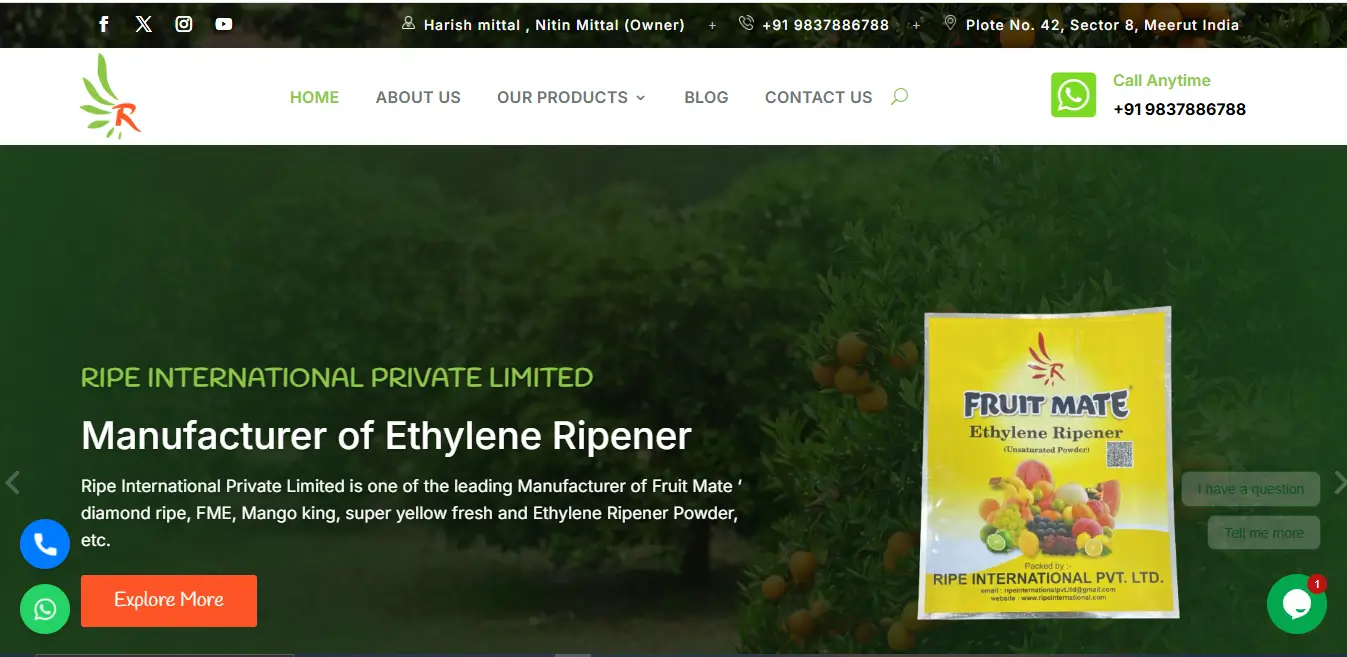Click the Ripe International logo

[110, 96]
